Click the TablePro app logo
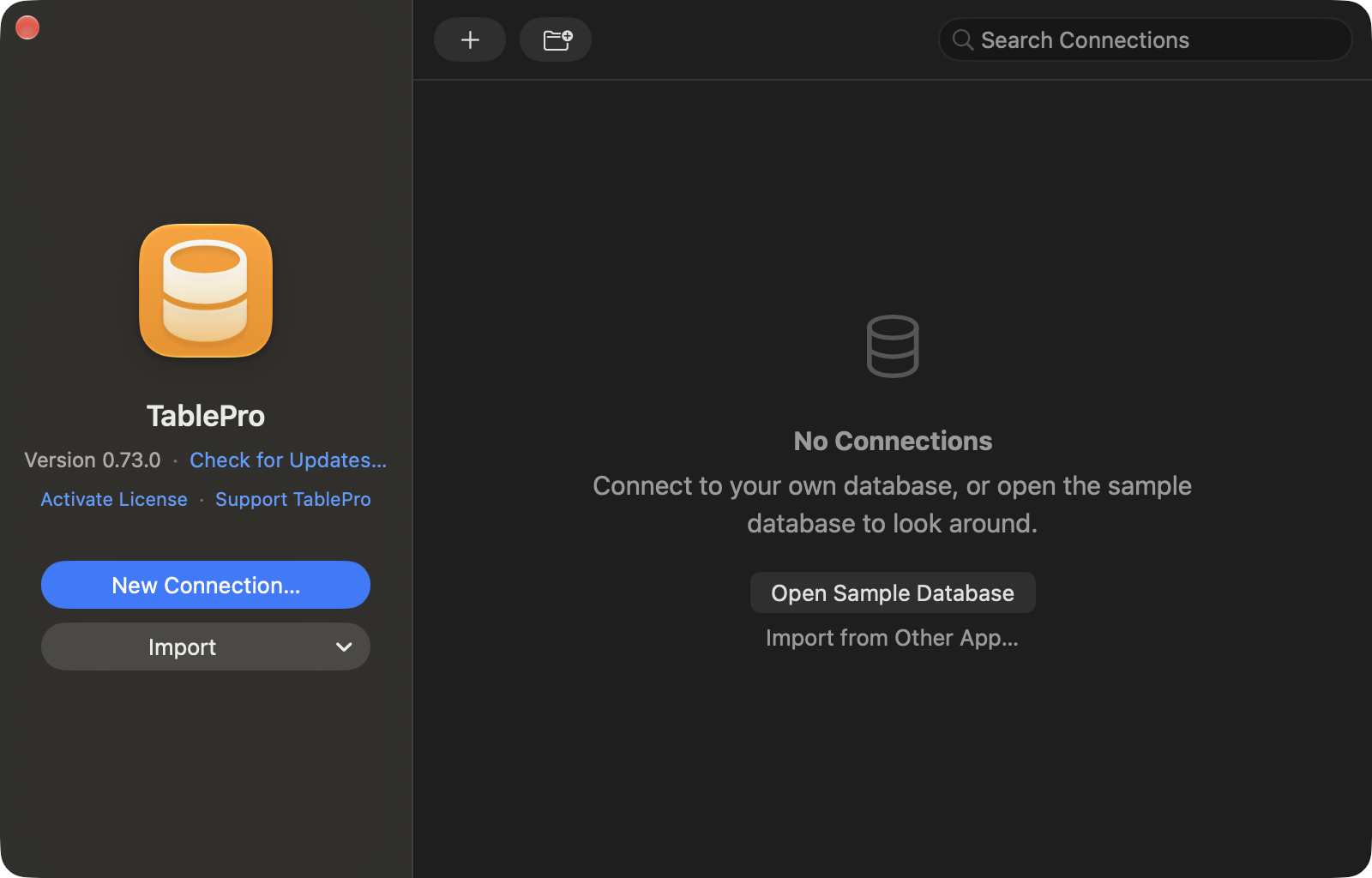The image size is (1372, 878). pos(206,291)
